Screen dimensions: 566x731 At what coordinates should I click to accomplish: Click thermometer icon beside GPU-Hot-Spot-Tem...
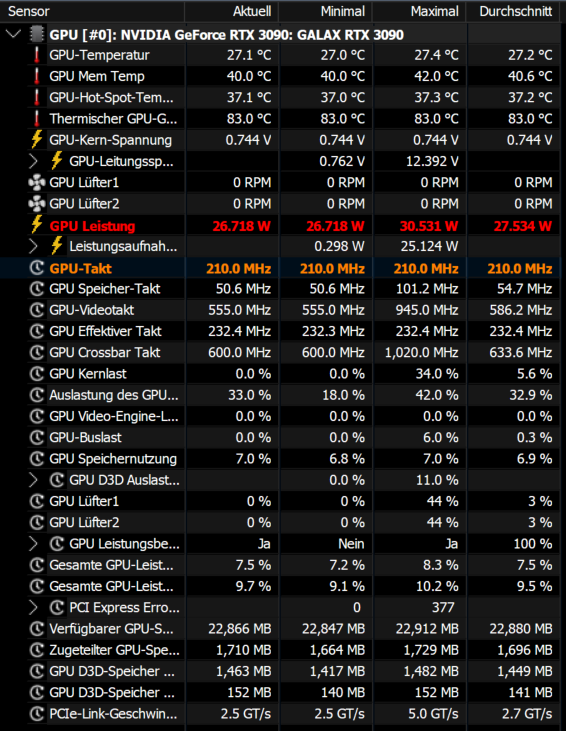pyautogui.click(x=37, y=97)
